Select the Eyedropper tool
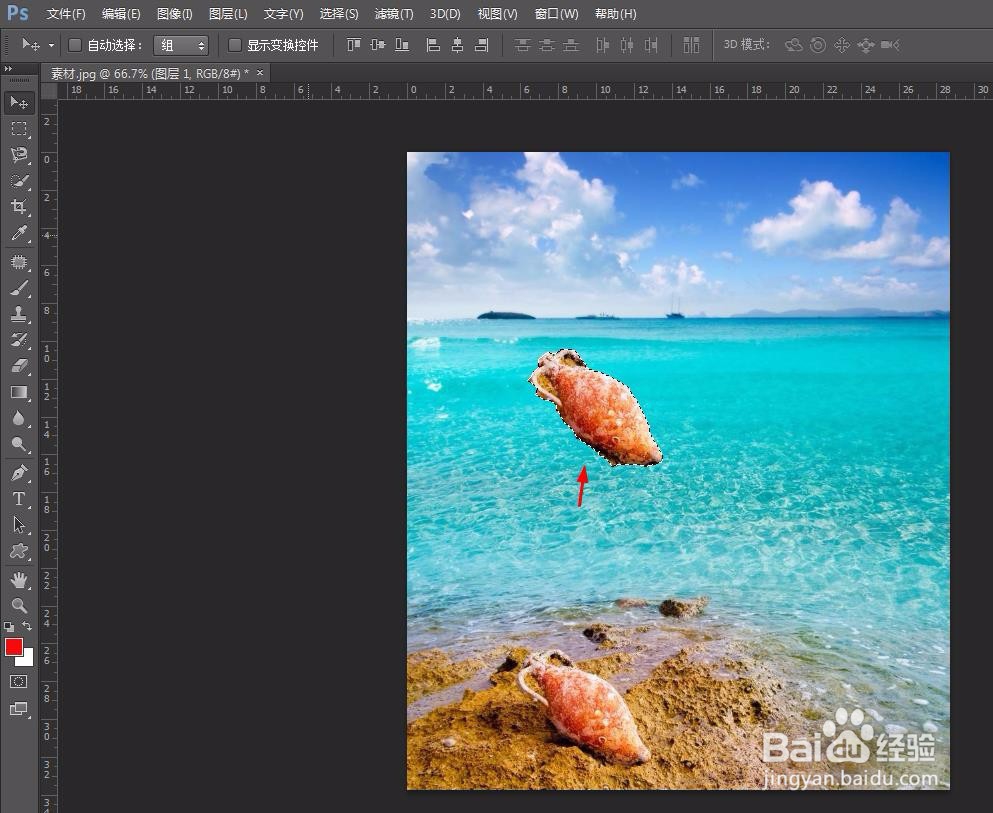Viewport: 993px width, 813px height. pos(19,234)
